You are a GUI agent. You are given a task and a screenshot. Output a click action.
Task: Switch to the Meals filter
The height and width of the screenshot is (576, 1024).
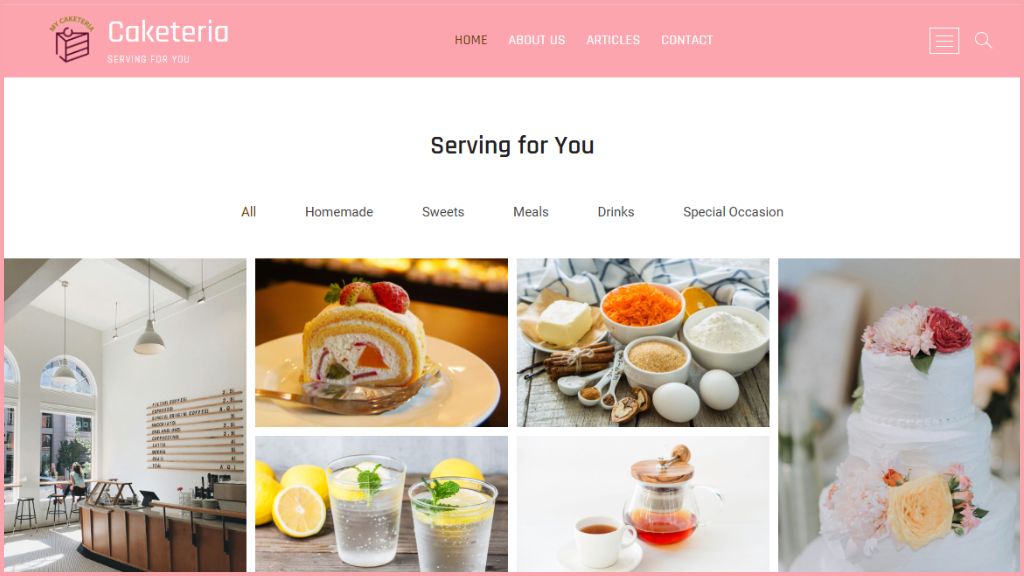[531, 212]
